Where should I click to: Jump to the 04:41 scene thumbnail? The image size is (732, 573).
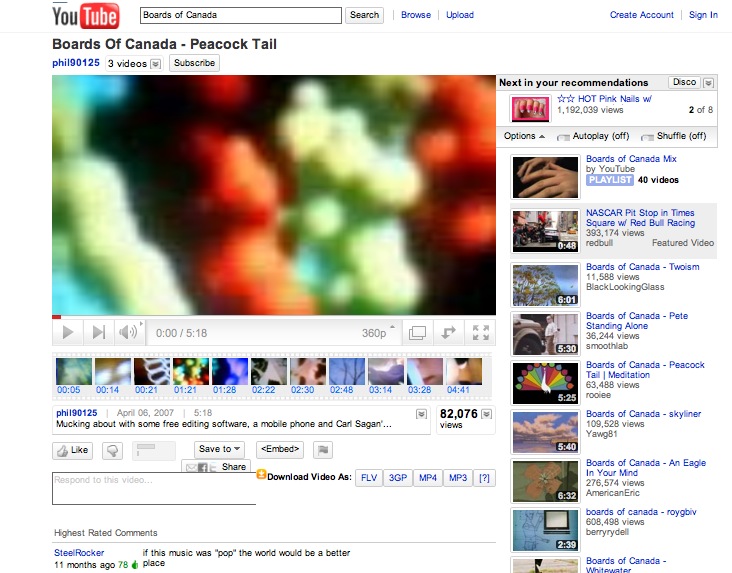pyautogui.click(x=464, y=371)
